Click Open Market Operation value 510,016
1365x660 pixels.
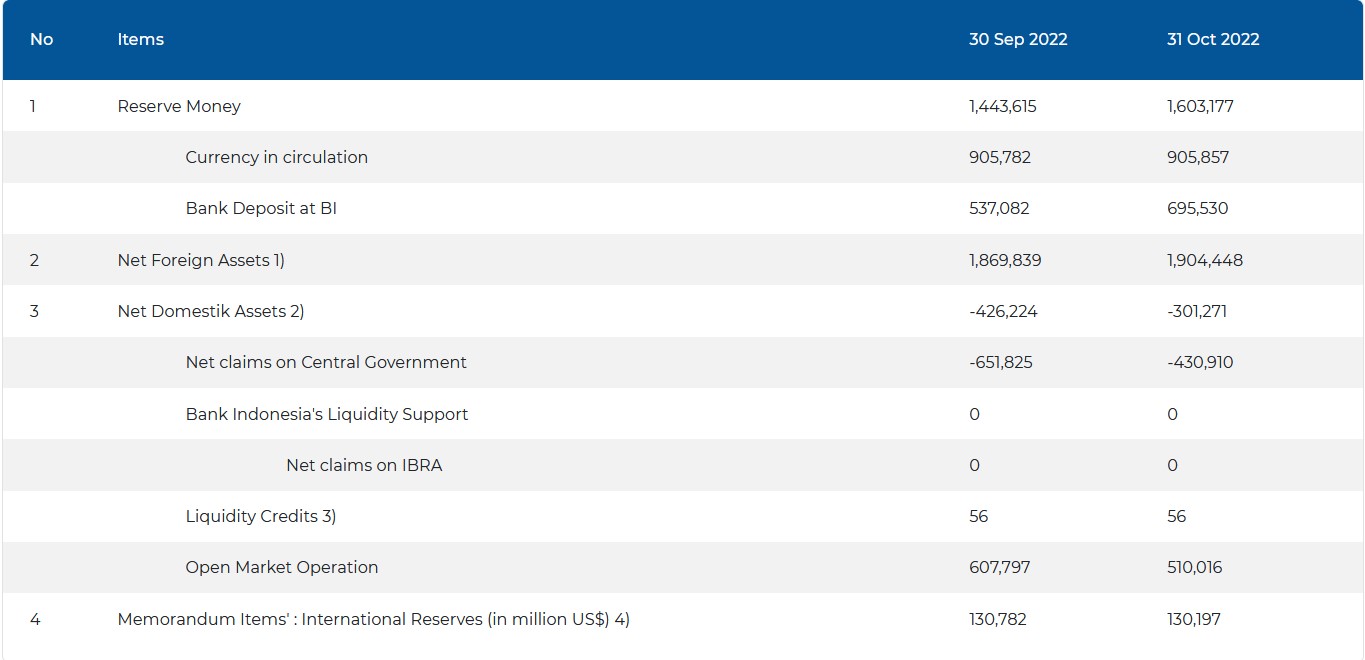(1194, 567)
